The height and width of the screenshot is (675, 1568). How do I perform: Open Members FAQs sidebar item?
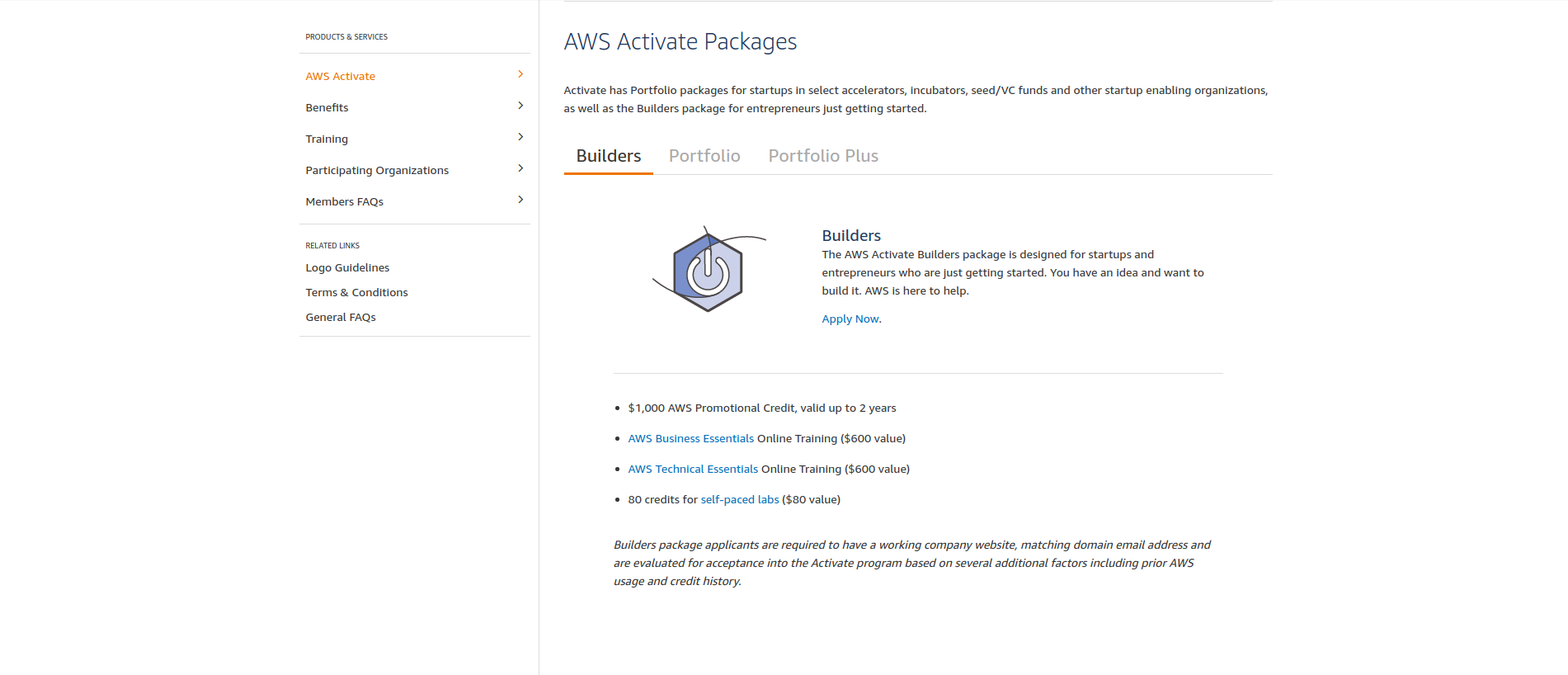pyautogui.click(x=344, y=202)
